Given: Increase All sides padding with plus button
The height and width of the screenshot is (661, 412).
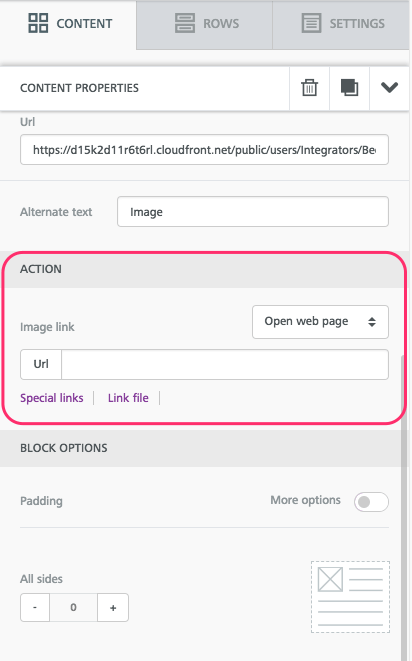Looking at the screenshot, I should 113,607.
